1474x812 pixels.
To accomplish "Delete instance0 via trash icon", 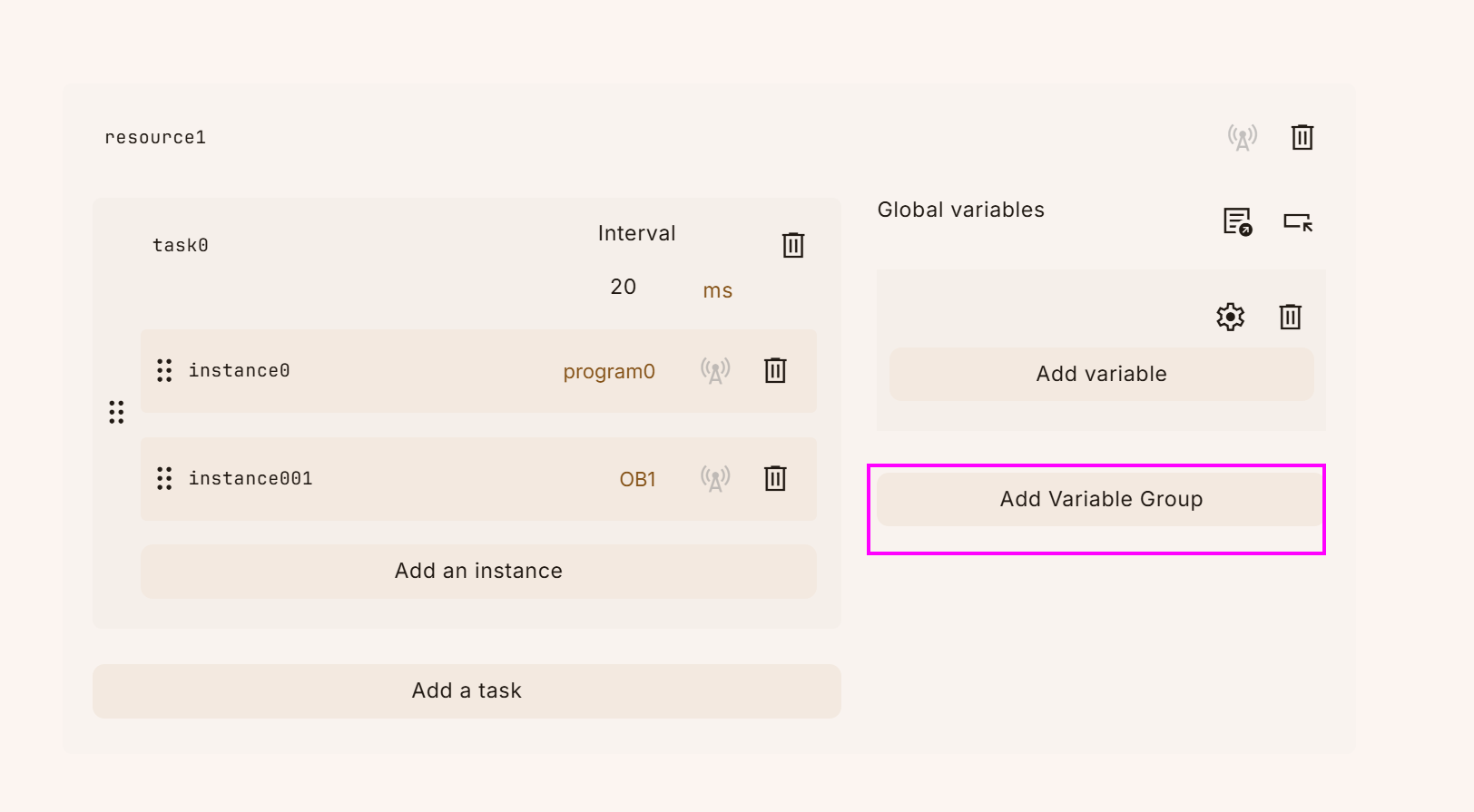I will pos(775,370).
